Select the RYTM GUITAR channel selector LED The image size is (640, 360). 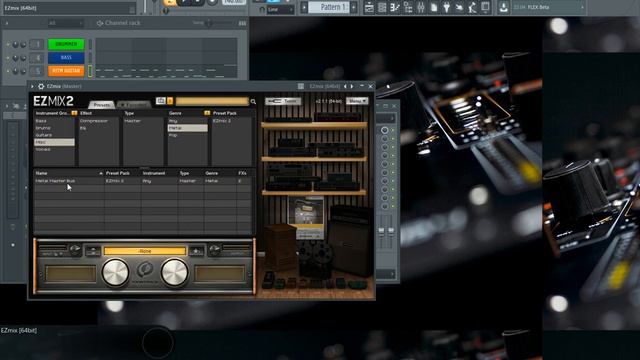90,71
